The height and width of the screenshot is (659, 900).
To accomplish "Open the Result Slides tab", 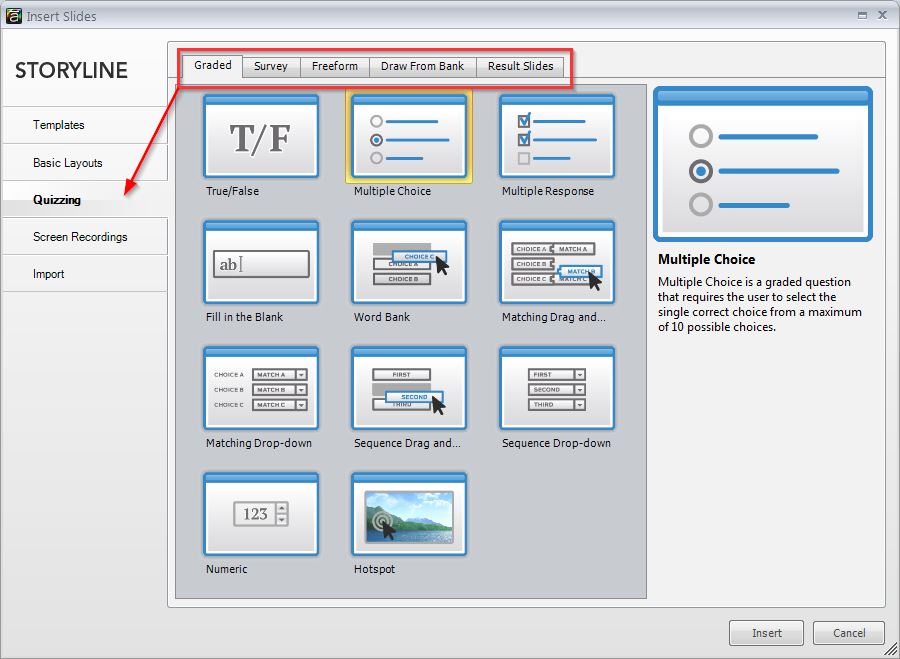I will click(520, 66).
